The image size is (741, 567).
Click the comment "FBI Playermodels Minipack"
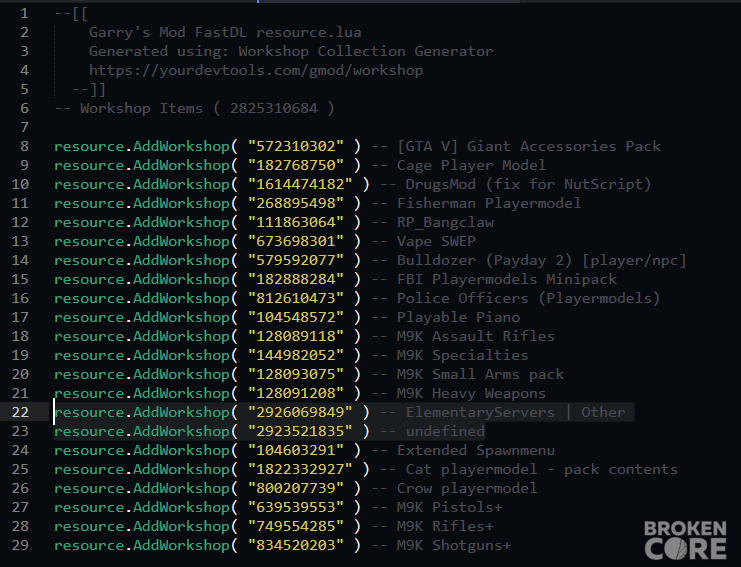coord(507,279)
